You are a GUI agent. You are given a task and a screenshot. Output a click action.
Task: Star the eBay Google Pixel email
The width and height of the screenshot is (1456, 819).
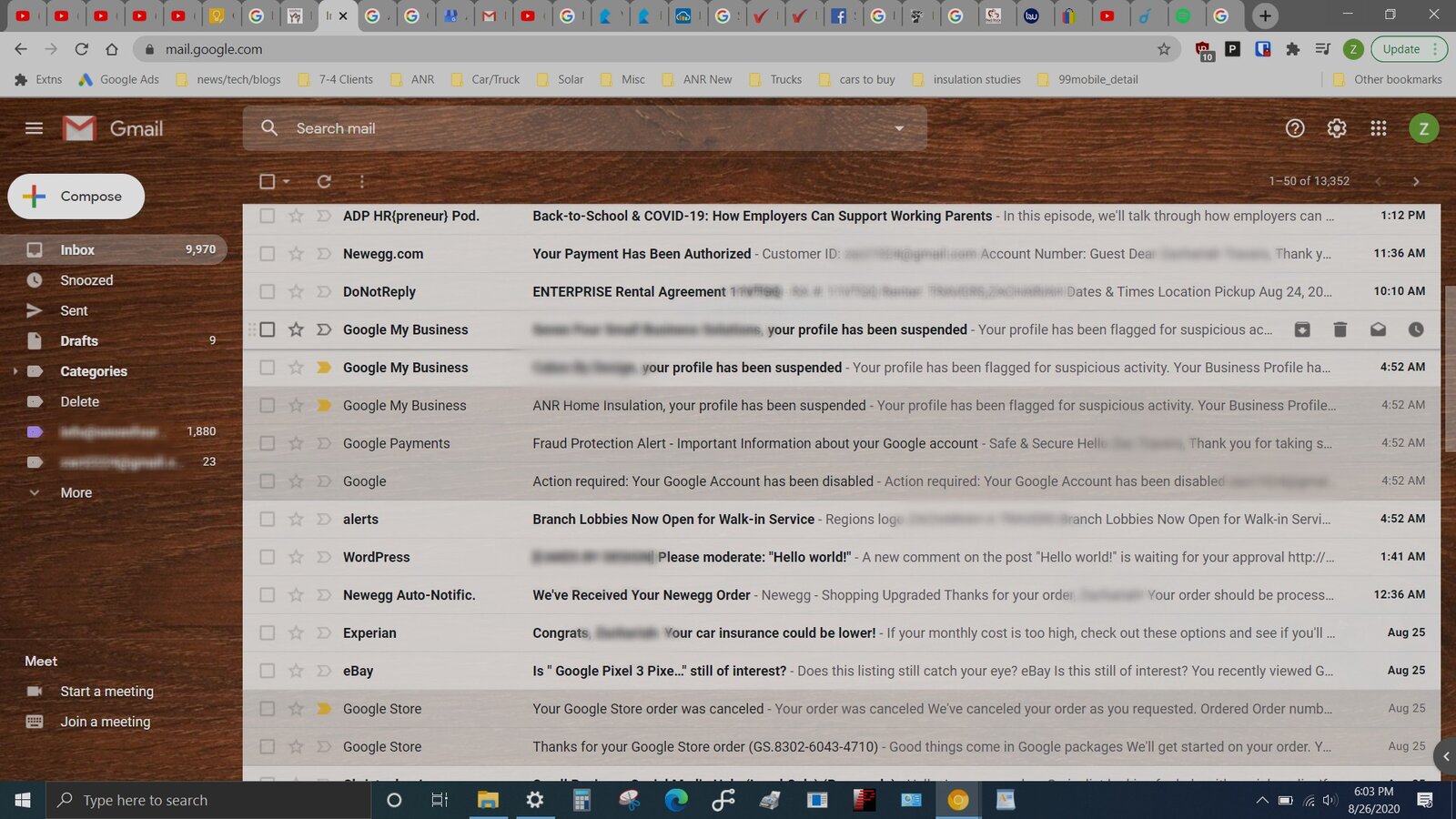296,671
